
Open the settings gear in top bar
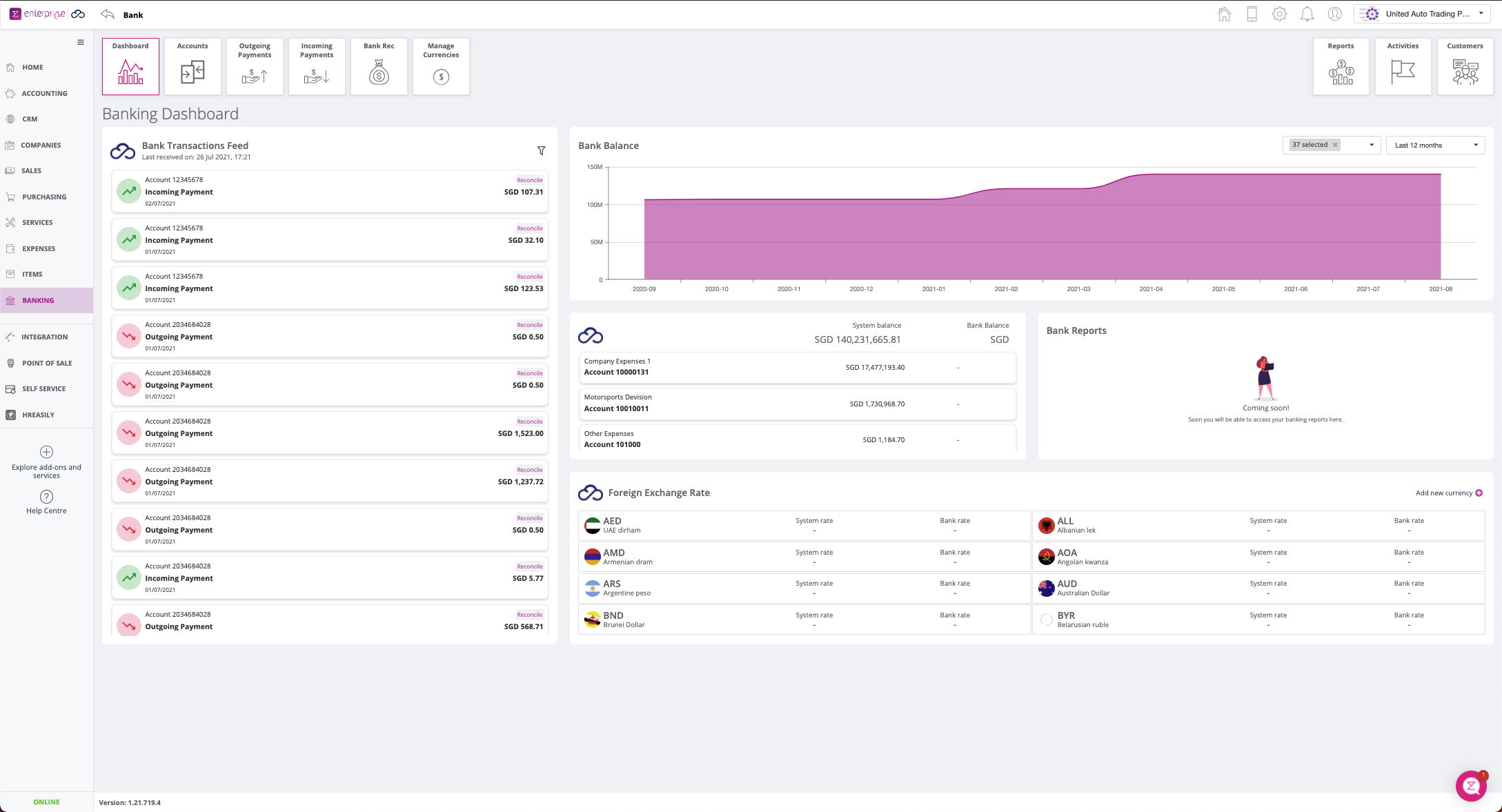click(1279, 14)
